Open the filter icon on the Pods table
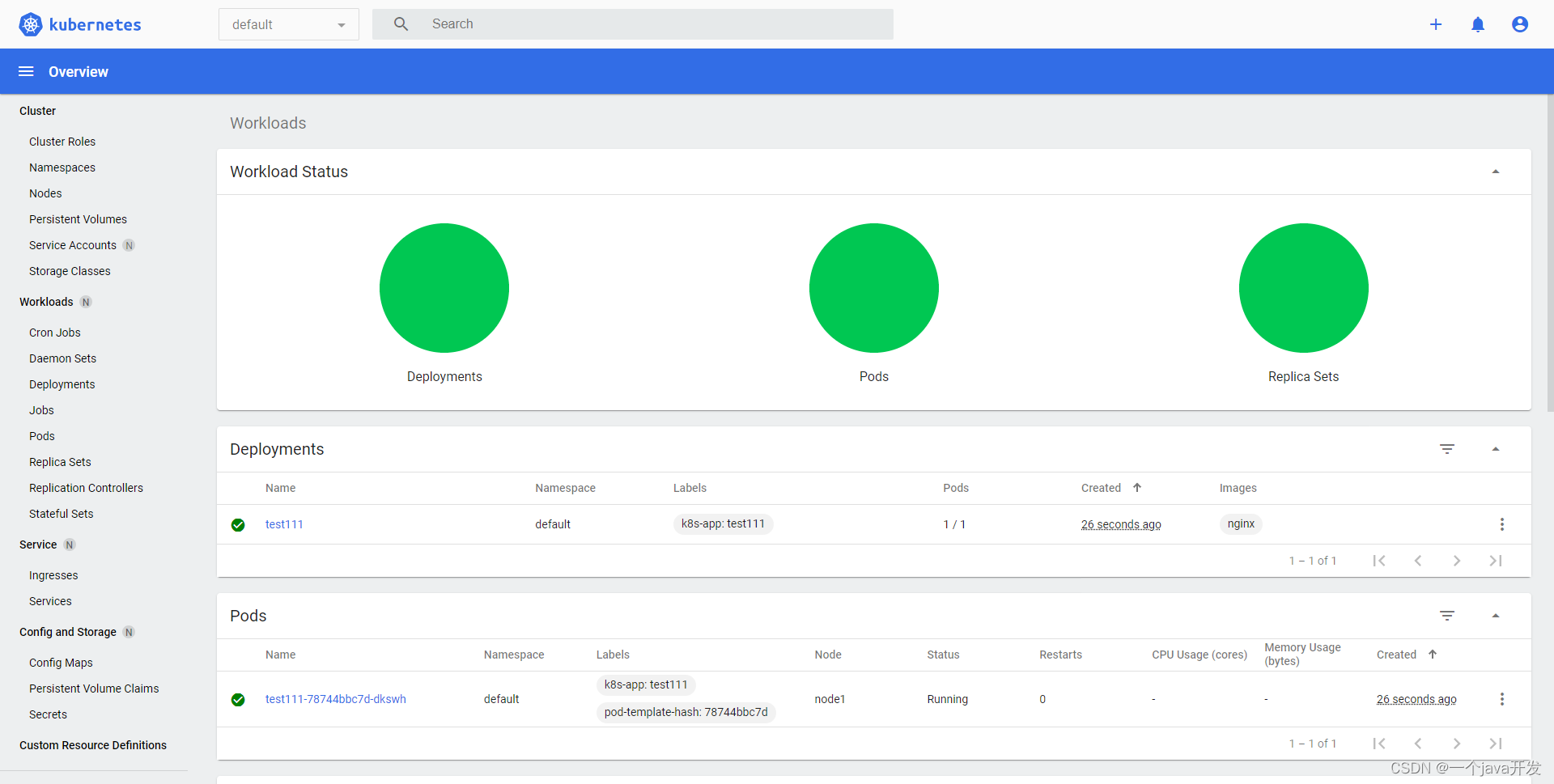This screenshot has height=784, width=1554. tap(1448, 616)
